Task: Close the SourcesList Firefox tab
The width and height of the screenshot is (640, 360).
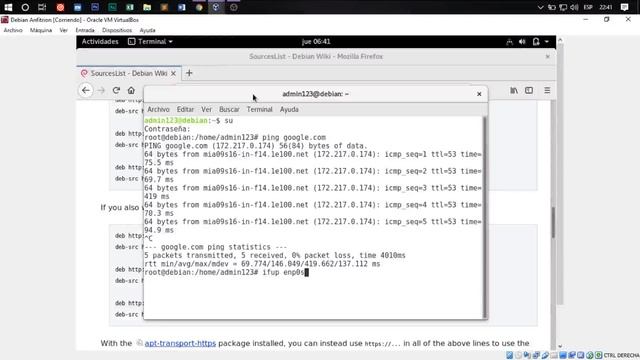Action: [173, 73]
